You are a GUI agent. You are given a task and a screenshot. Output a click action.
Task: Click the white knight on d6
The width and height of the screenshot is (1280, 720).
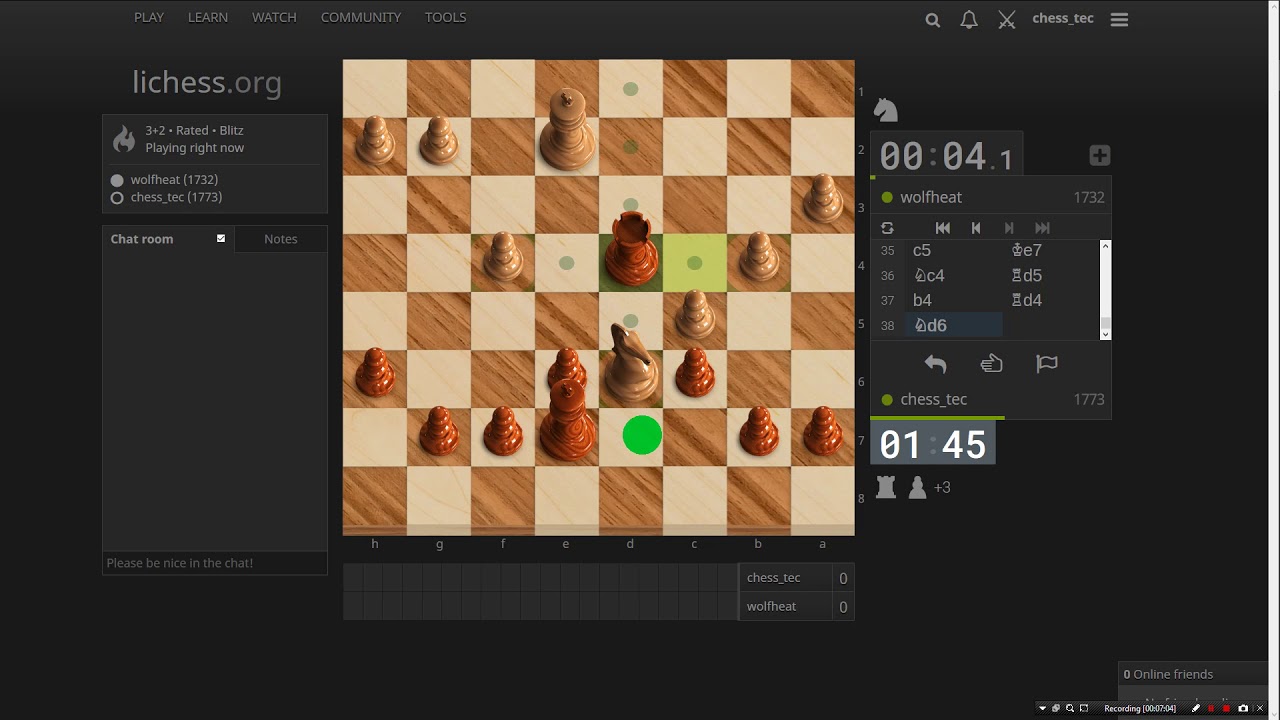tap(631, 364)
